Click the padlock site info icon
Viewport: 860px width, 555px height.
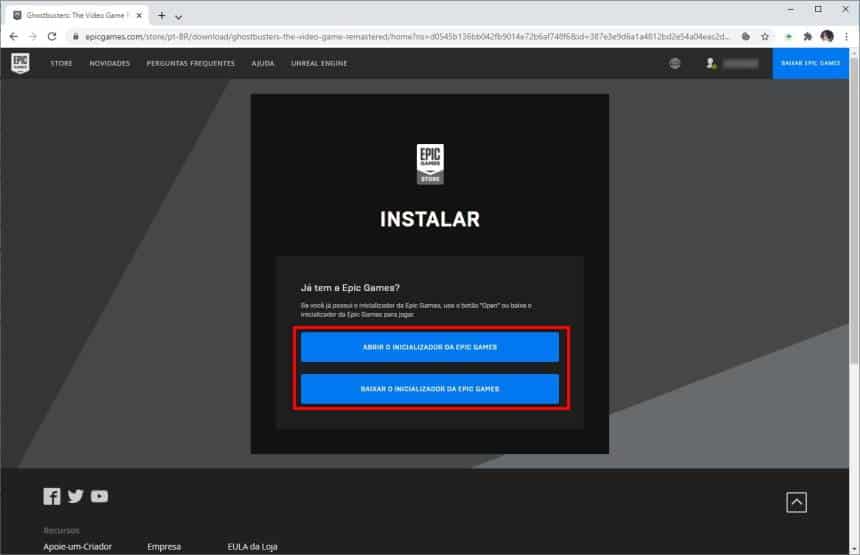[x=76, y=37]
